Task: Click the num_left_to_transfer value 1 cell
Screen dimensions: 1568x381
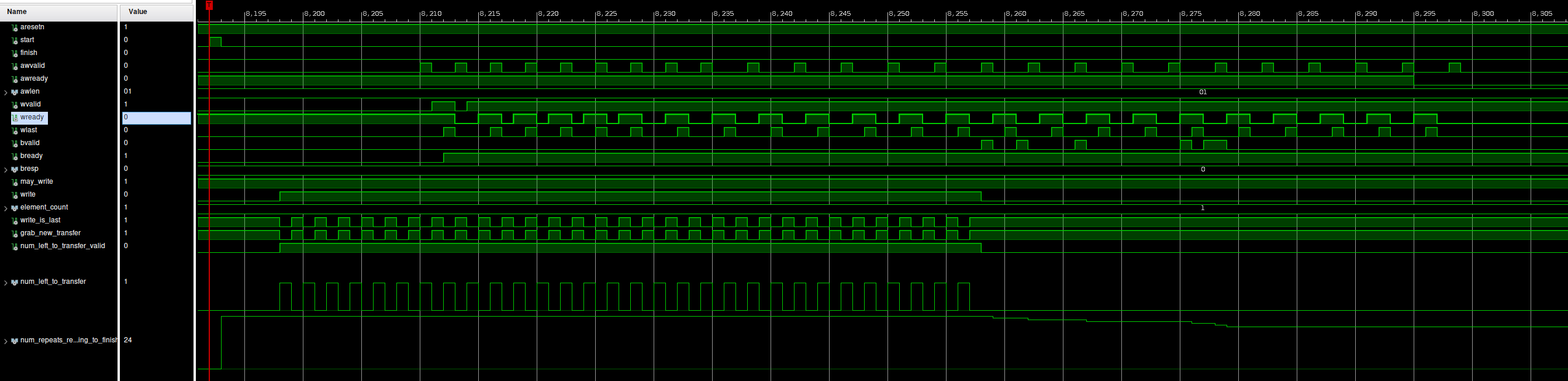Action: pyautogui.click(x=126, y=282)
